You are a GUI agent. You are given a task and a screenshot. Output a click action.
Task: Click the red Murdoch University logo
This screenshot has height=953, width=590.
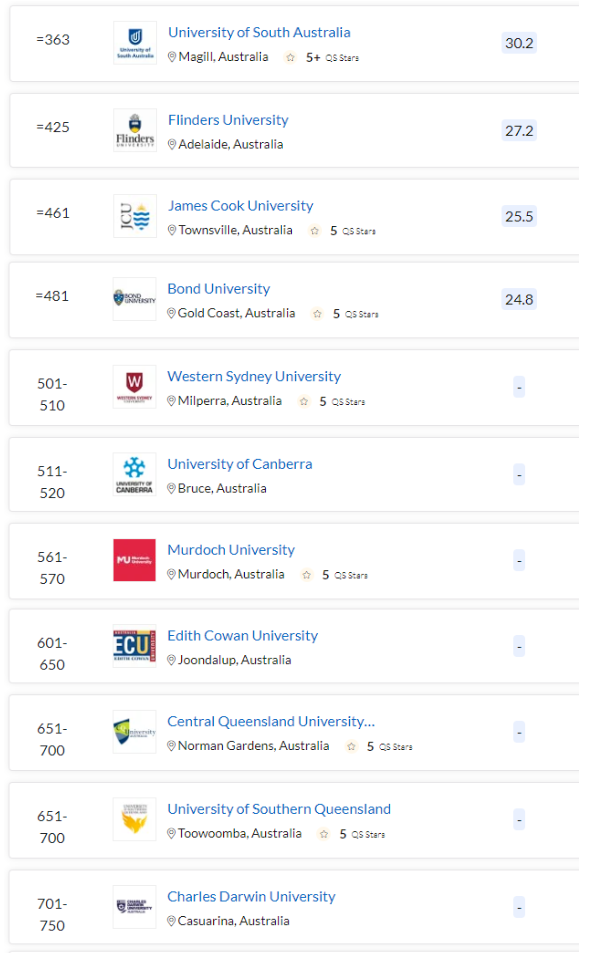134,560
